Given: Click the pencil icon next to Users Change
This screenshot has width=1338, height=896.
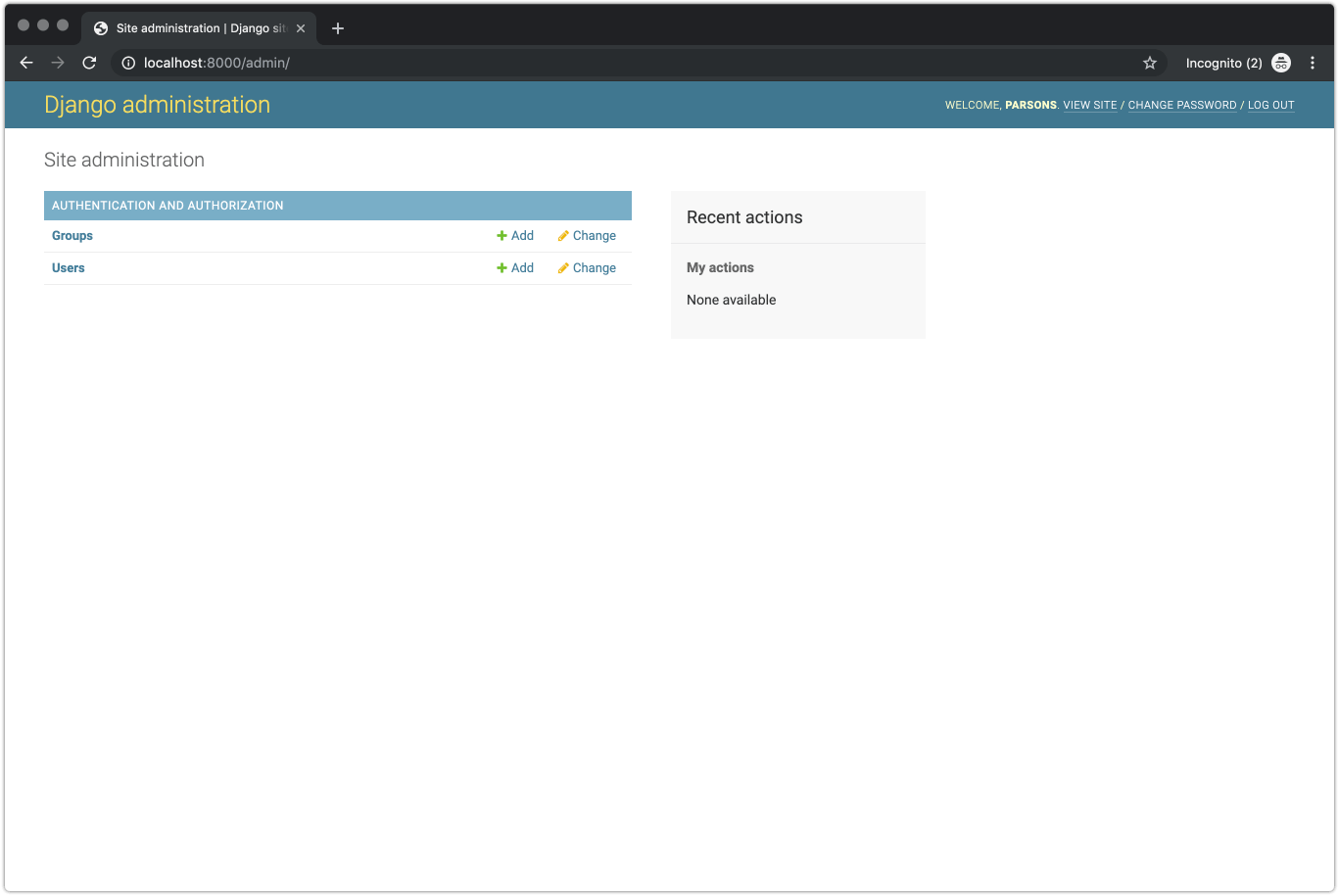Looking at the screenshot, I should [x=562, y=267].
